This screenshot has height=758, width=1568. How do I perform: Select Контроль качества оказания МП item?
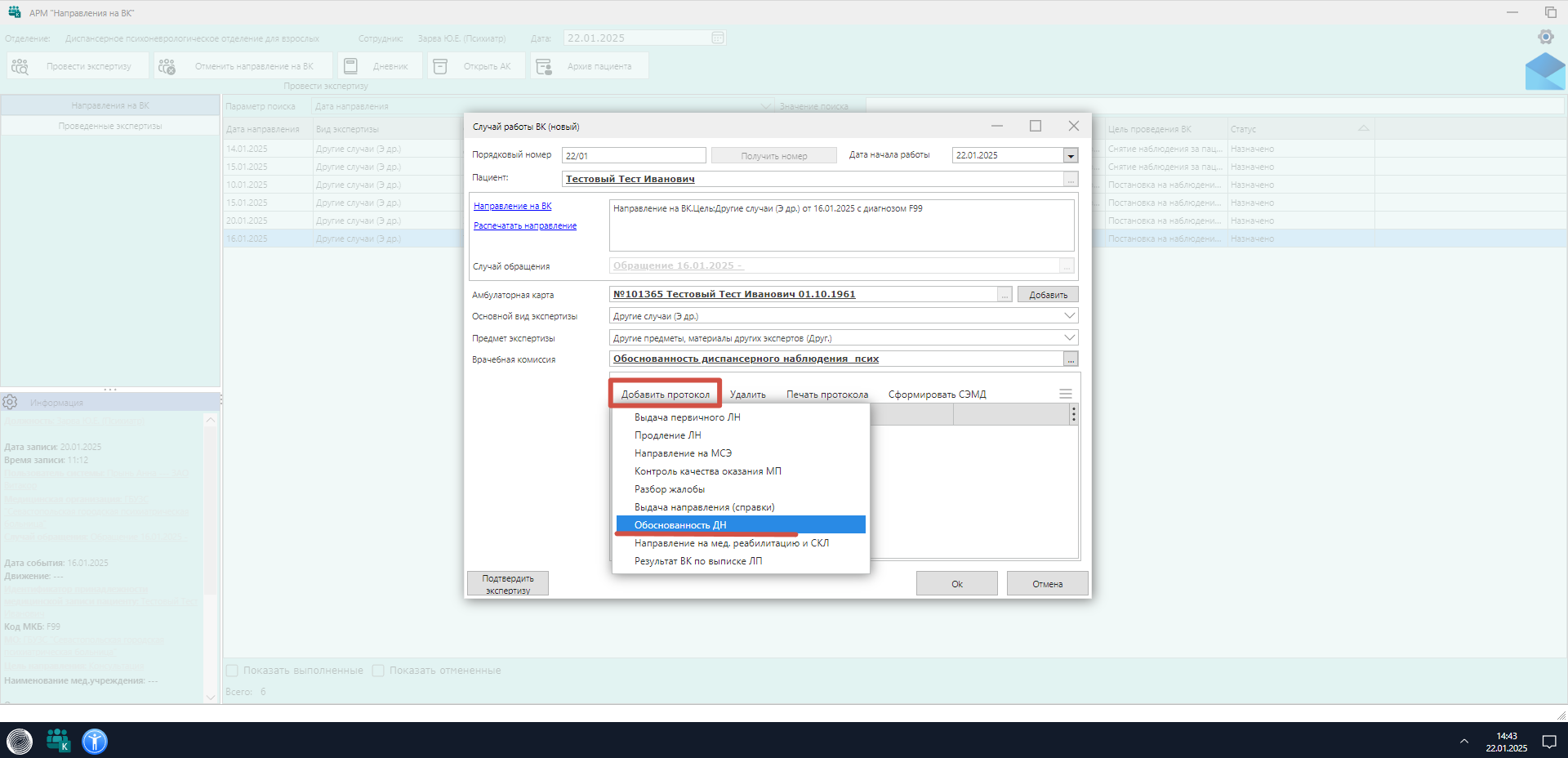(x=741, y=471)
